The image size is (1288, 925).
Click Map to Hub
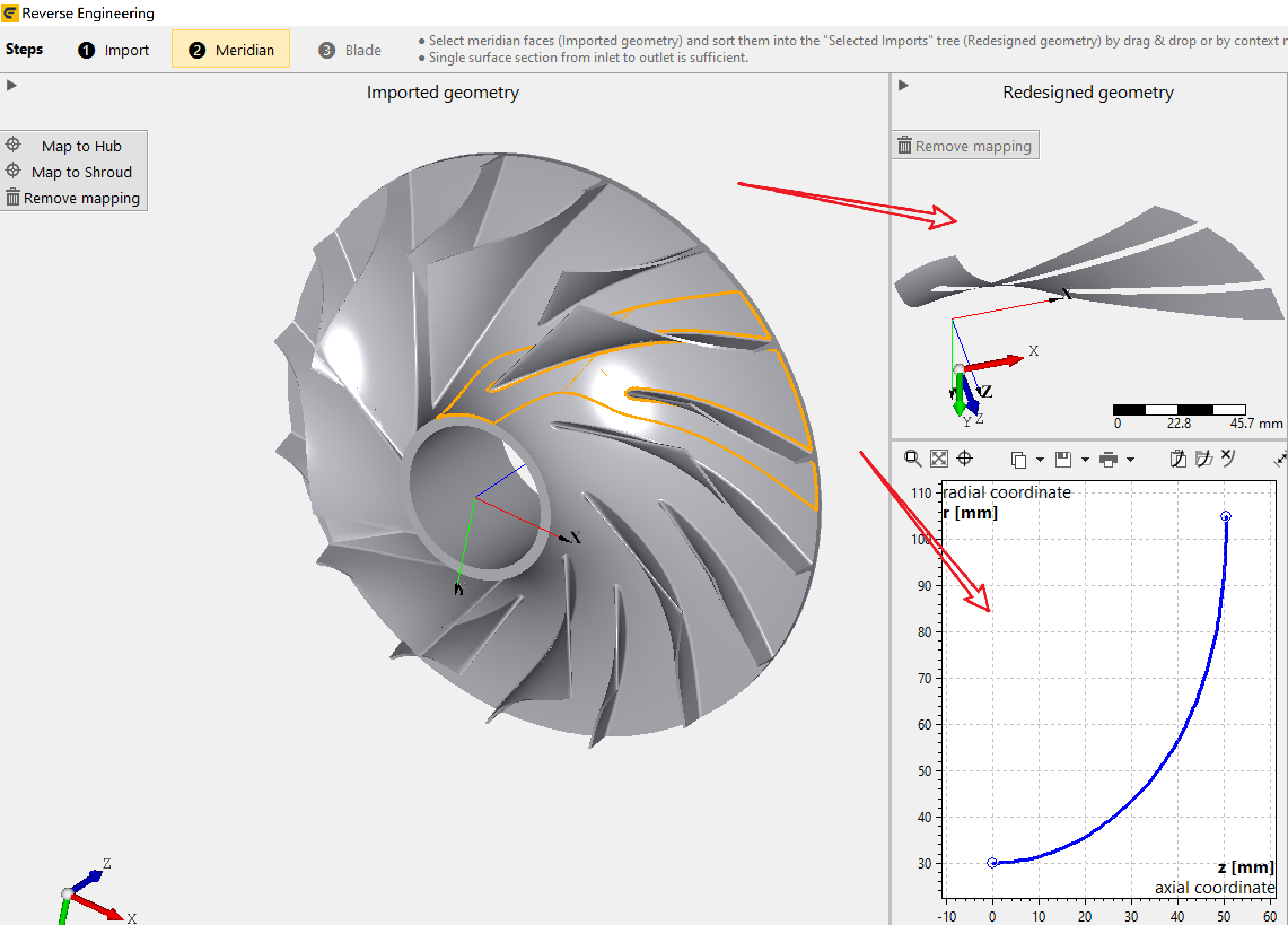73,146
